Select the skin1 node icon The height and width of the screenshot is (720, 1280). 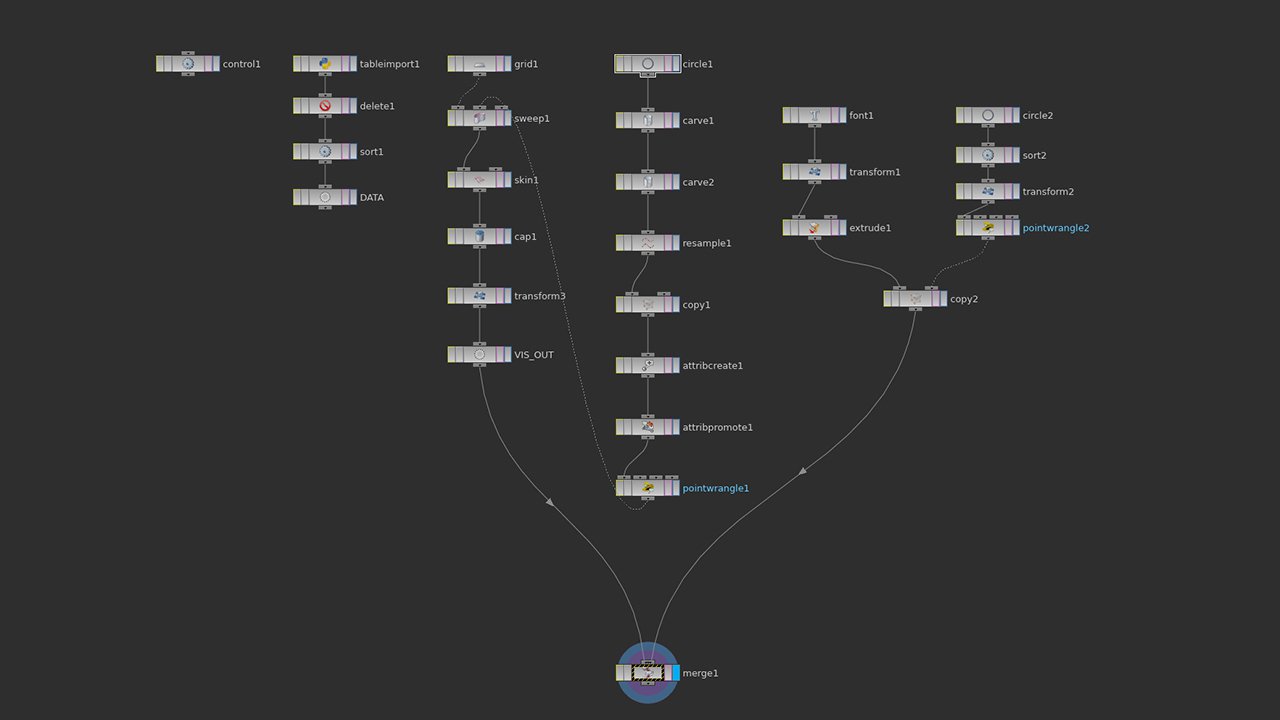click(x=479, y=181)
